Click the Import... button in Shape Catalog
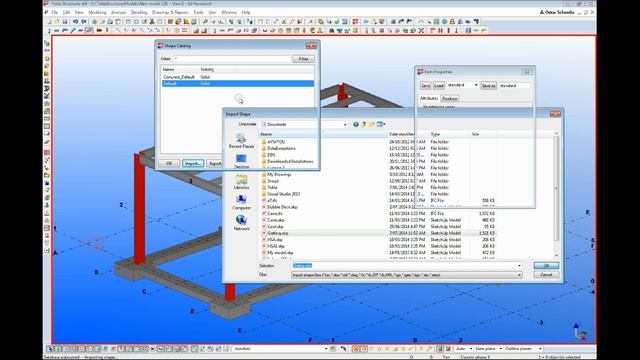Image resolution: width=640 pixels, height=360 pixels. (193, 163)
